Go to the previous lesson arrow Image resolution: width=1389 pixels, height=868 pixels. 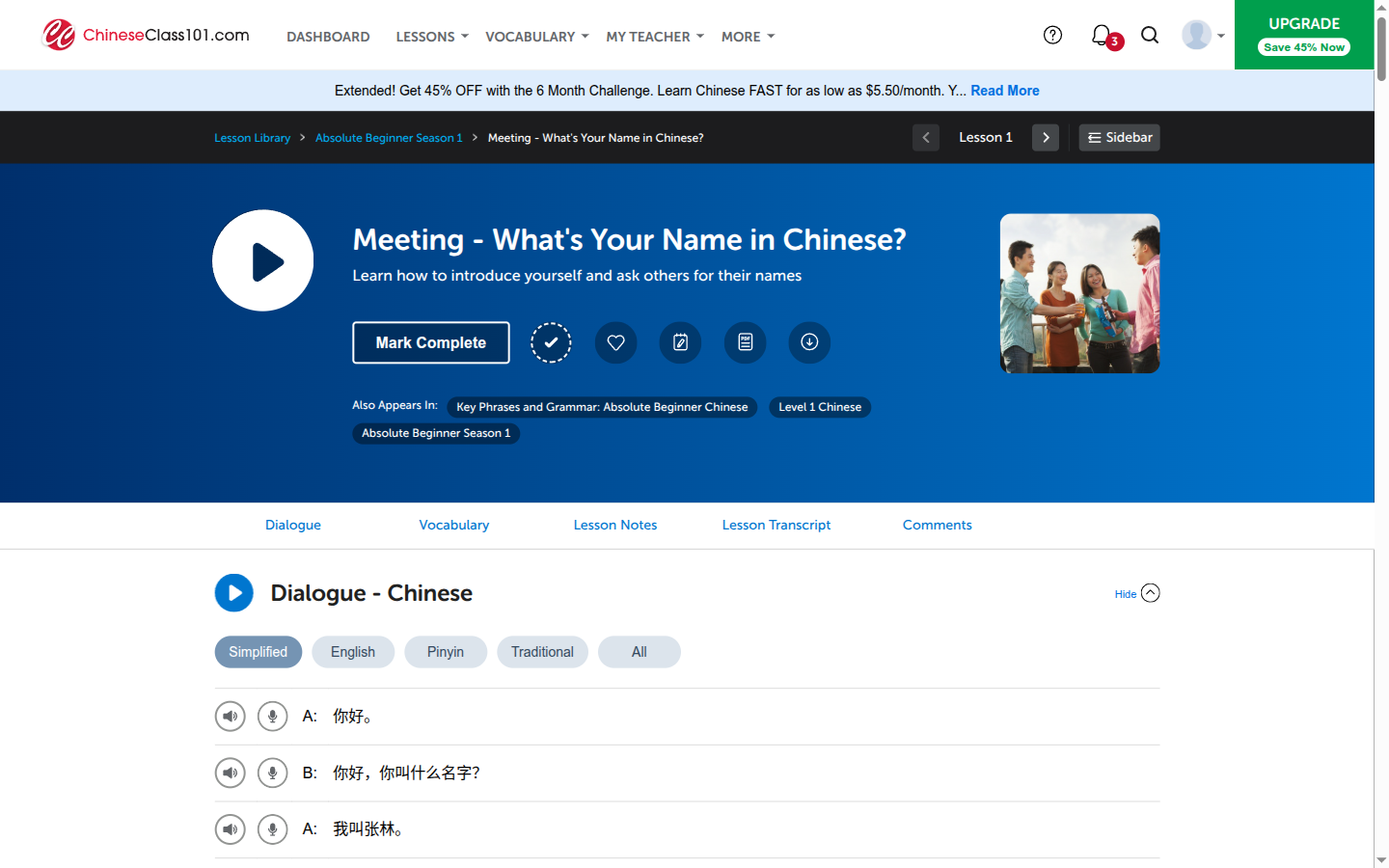925,138
